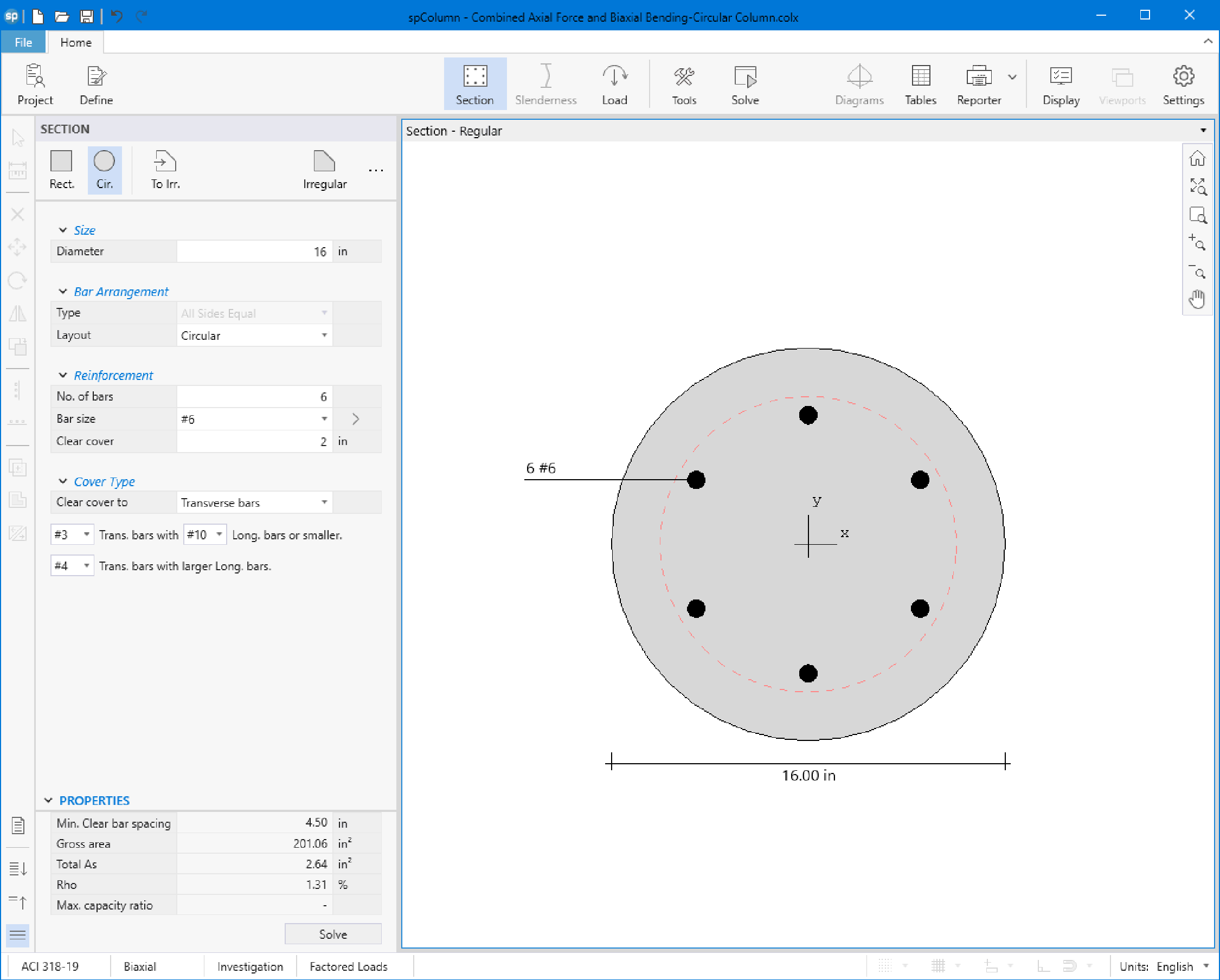This screenshot has height=980, width=1220.
Task: Open the Reporter dropdown arrow
Action: [x=1012, y=77]
